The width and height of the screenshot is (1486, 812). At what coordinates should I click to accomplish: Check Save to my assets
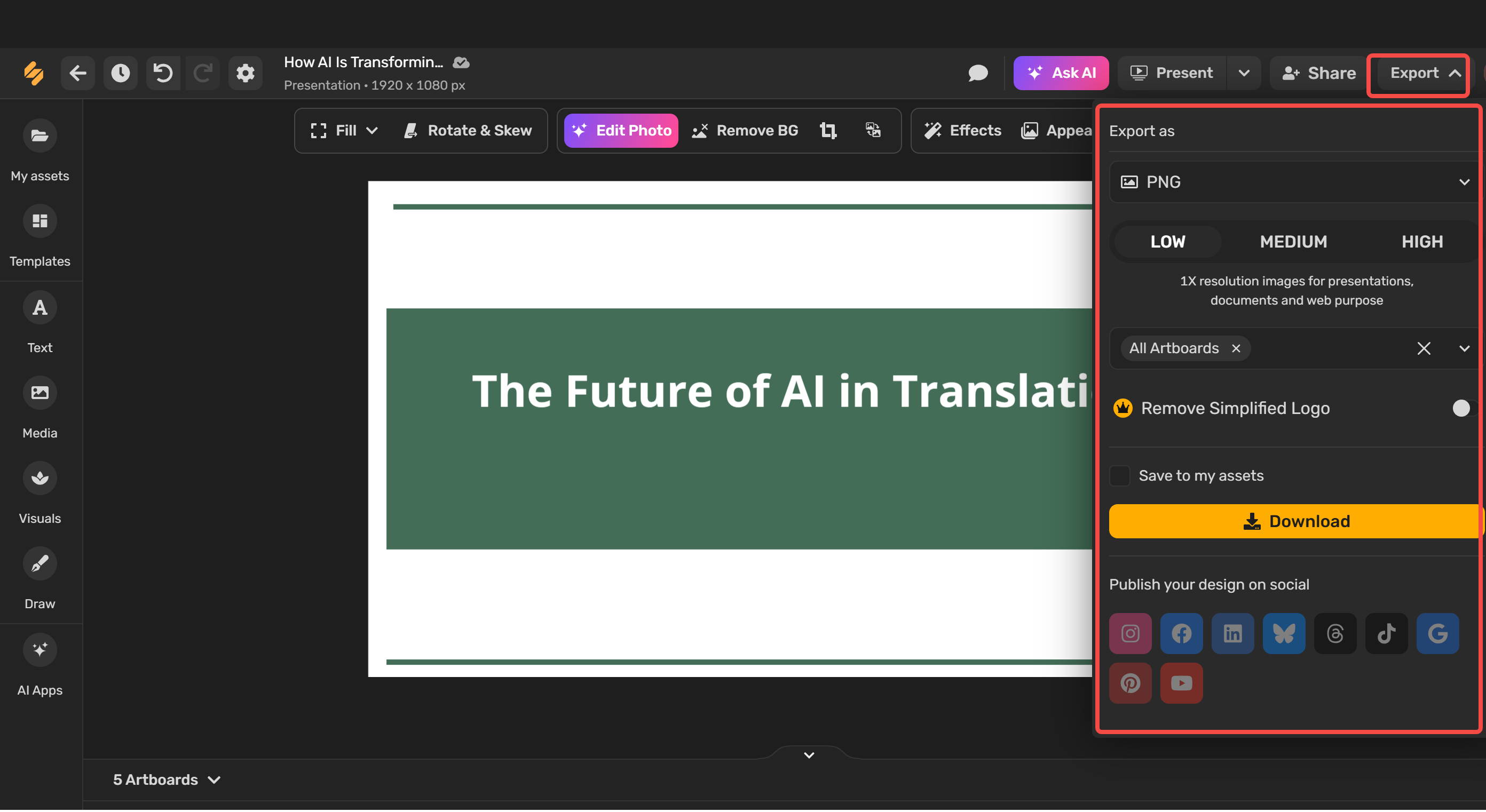pyautogui.click(x=1120, y=476)
